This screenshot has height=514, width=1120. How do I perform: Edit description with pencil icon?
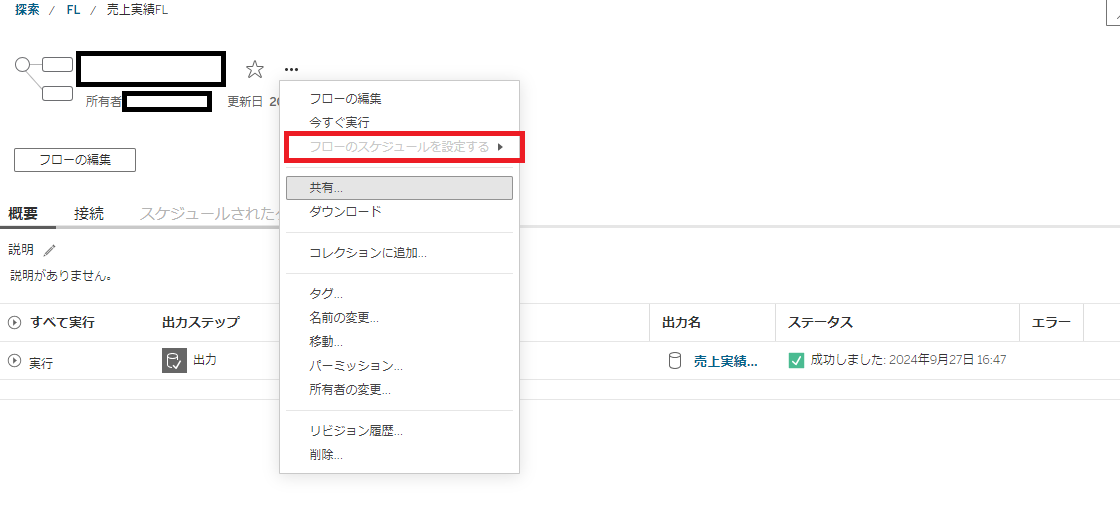click(49, 250)
